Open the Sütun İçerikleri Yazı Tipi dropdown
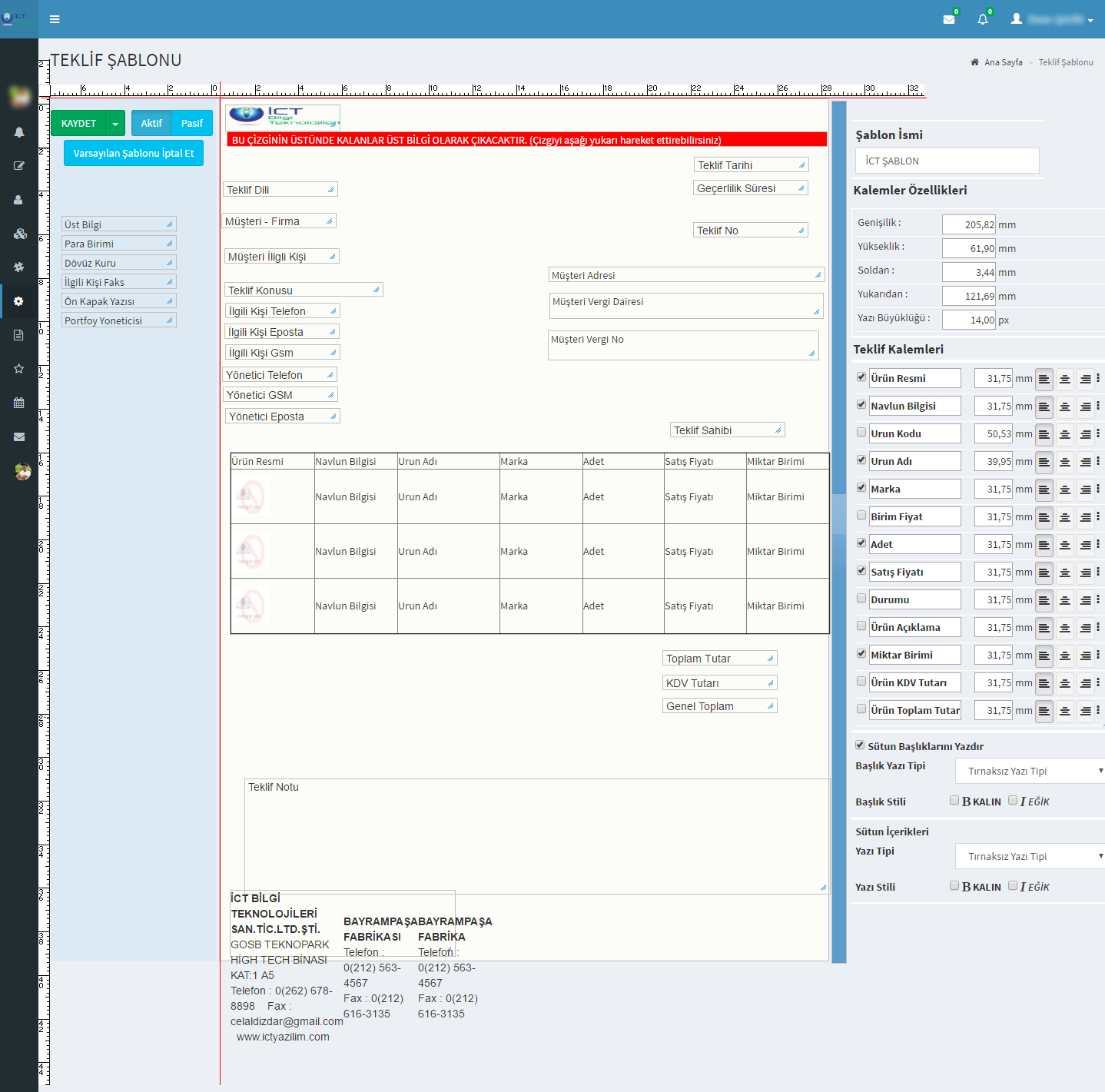The image size is (1105, 1092). pos(1030,856)
